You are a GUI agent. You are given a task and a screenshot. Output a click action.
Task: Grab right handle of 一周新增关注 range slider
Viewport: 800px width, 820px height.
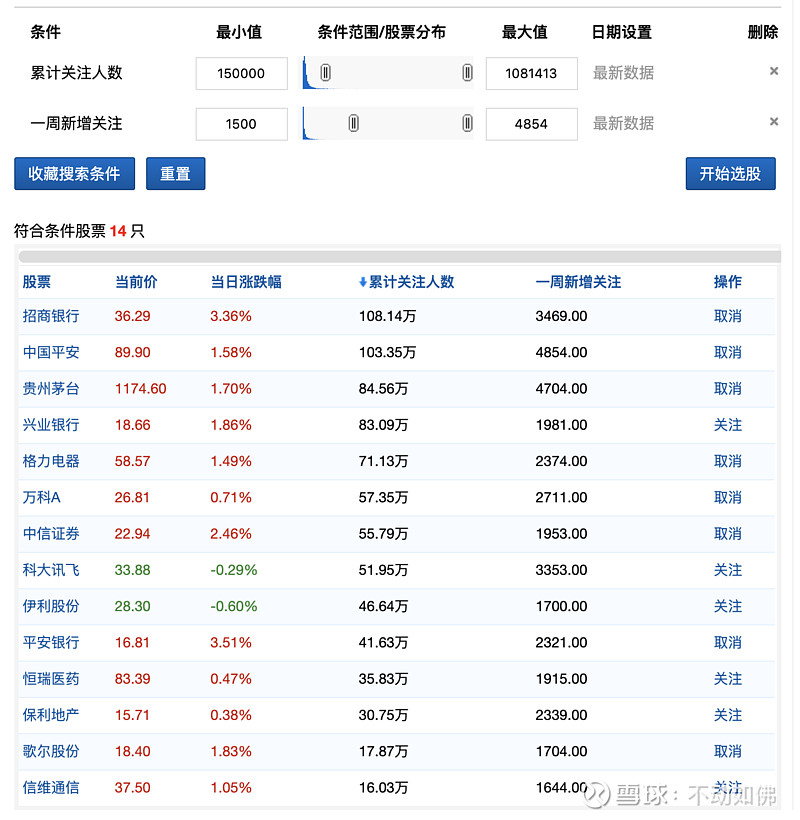[x=467, y=123]
